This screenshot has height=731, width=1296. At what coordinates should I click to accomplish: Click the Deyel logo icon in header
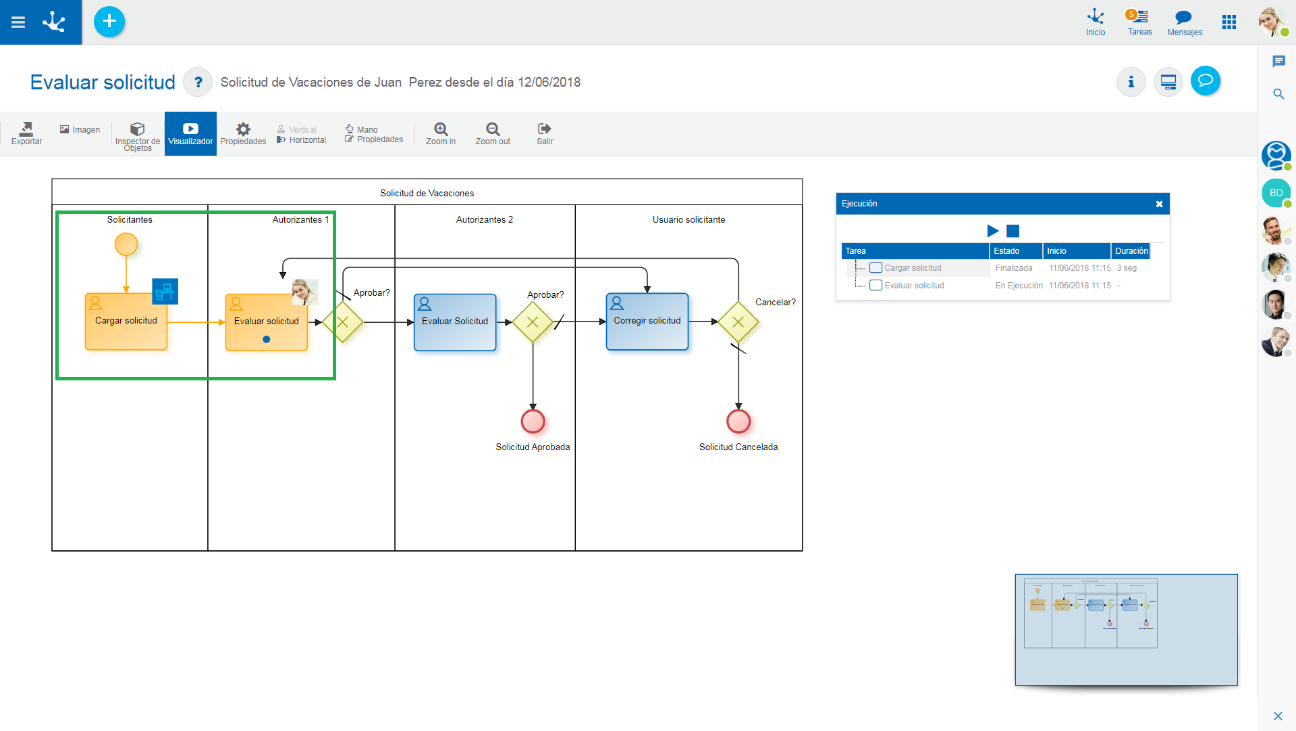[x=56, y=21]
